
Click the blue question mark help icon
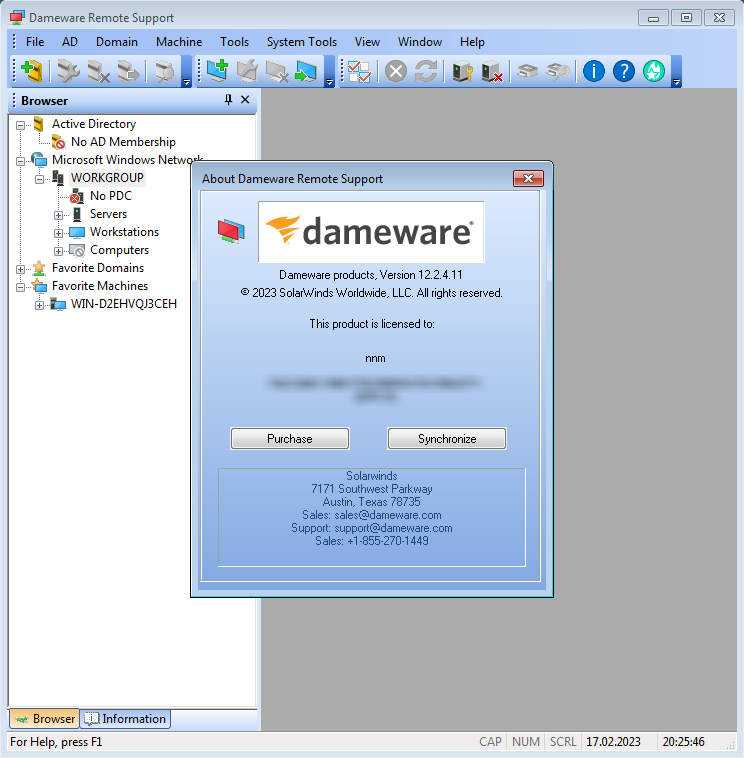click(x=624, y=71)
